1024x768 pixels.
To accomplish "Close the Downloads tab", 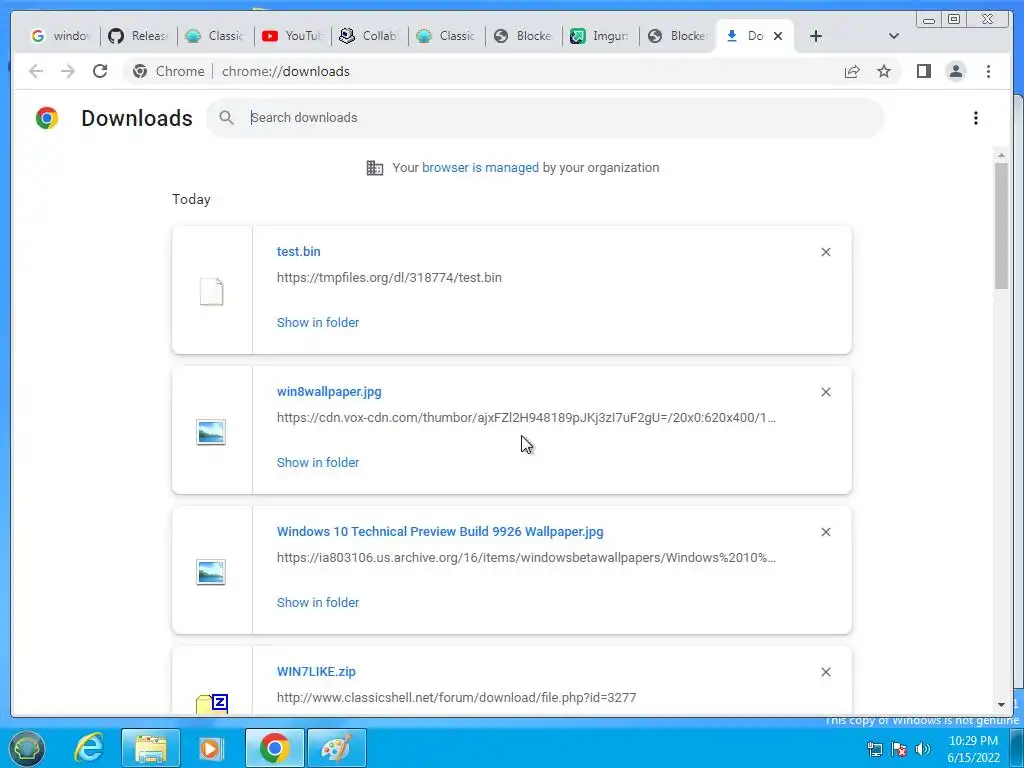I will 778,36.
